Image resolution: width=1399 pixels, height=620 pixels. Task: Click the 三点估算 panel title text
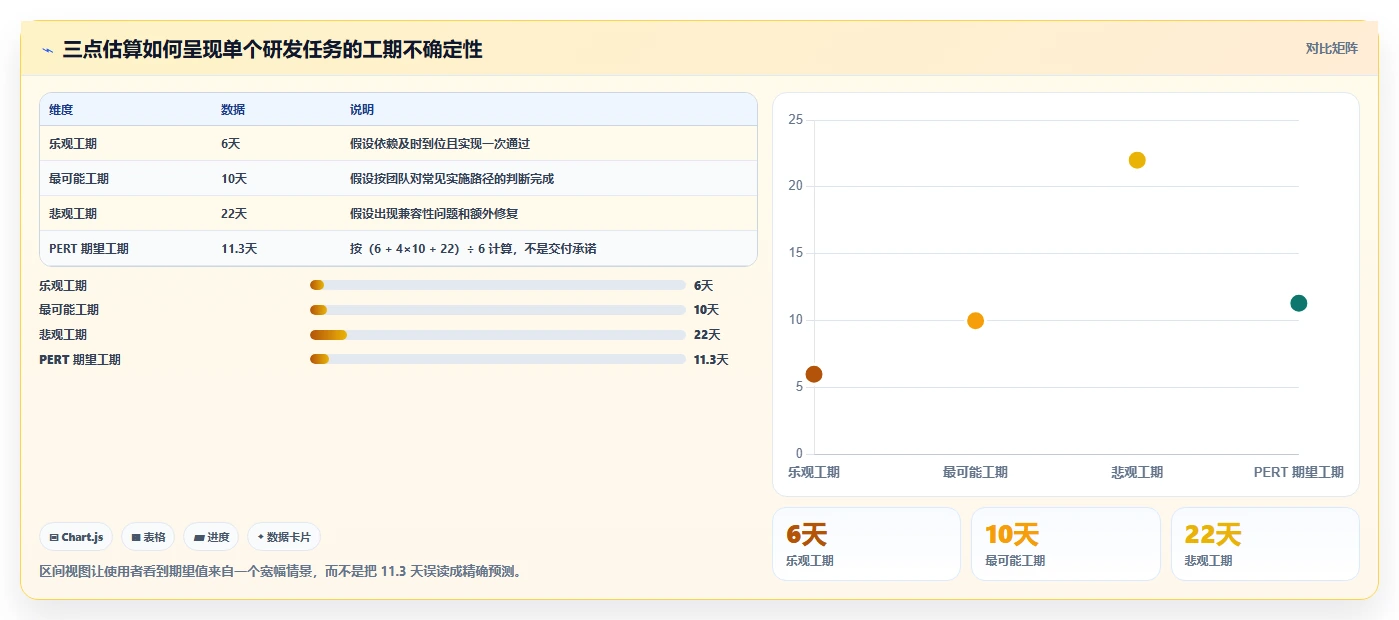pos(272,49)
